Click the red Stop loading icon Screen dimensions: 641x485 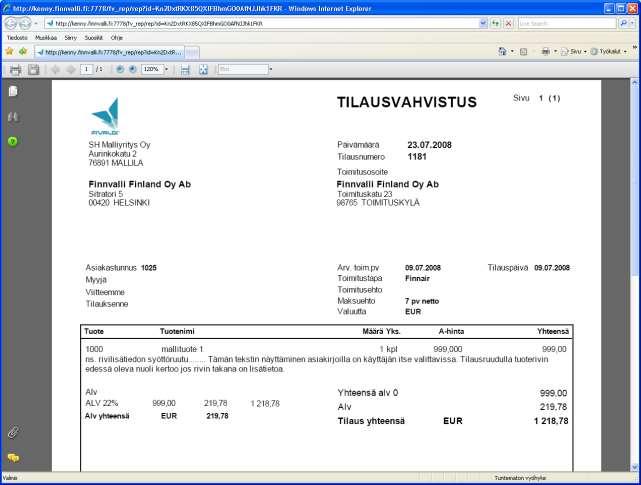509,24
